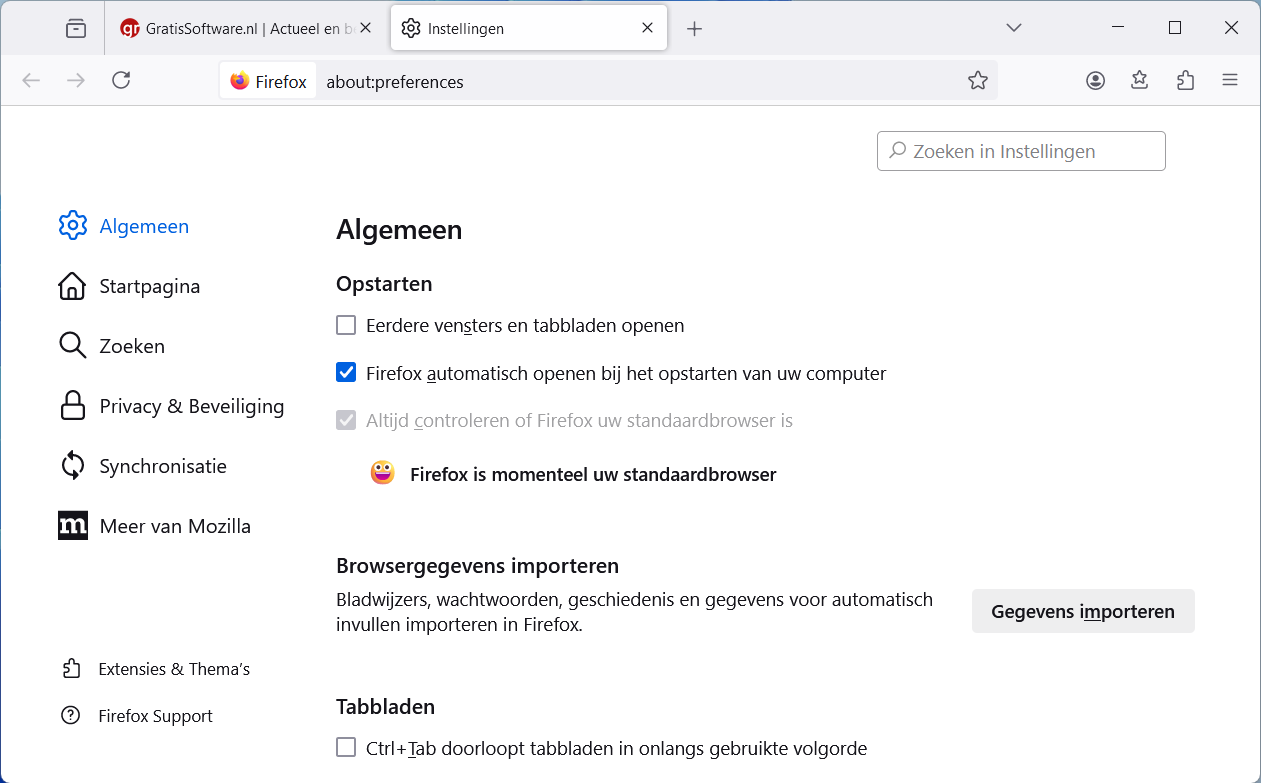Bookmark this page with the star icon
Viewport: 1261px width, 783px height.
(x=977, y=81)
